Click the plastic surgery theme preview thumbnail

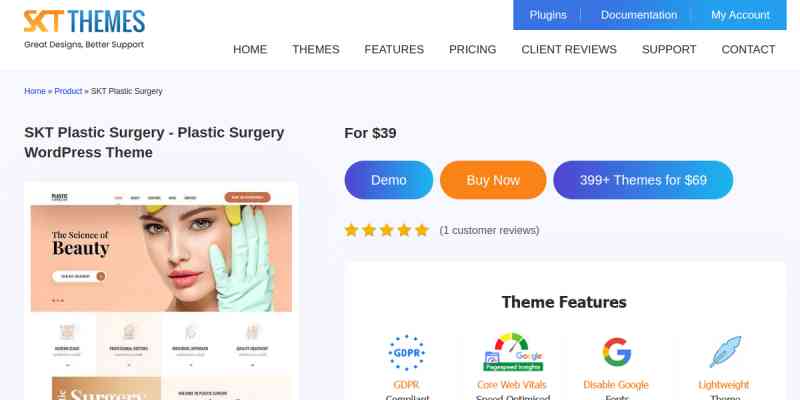point(161,291)
